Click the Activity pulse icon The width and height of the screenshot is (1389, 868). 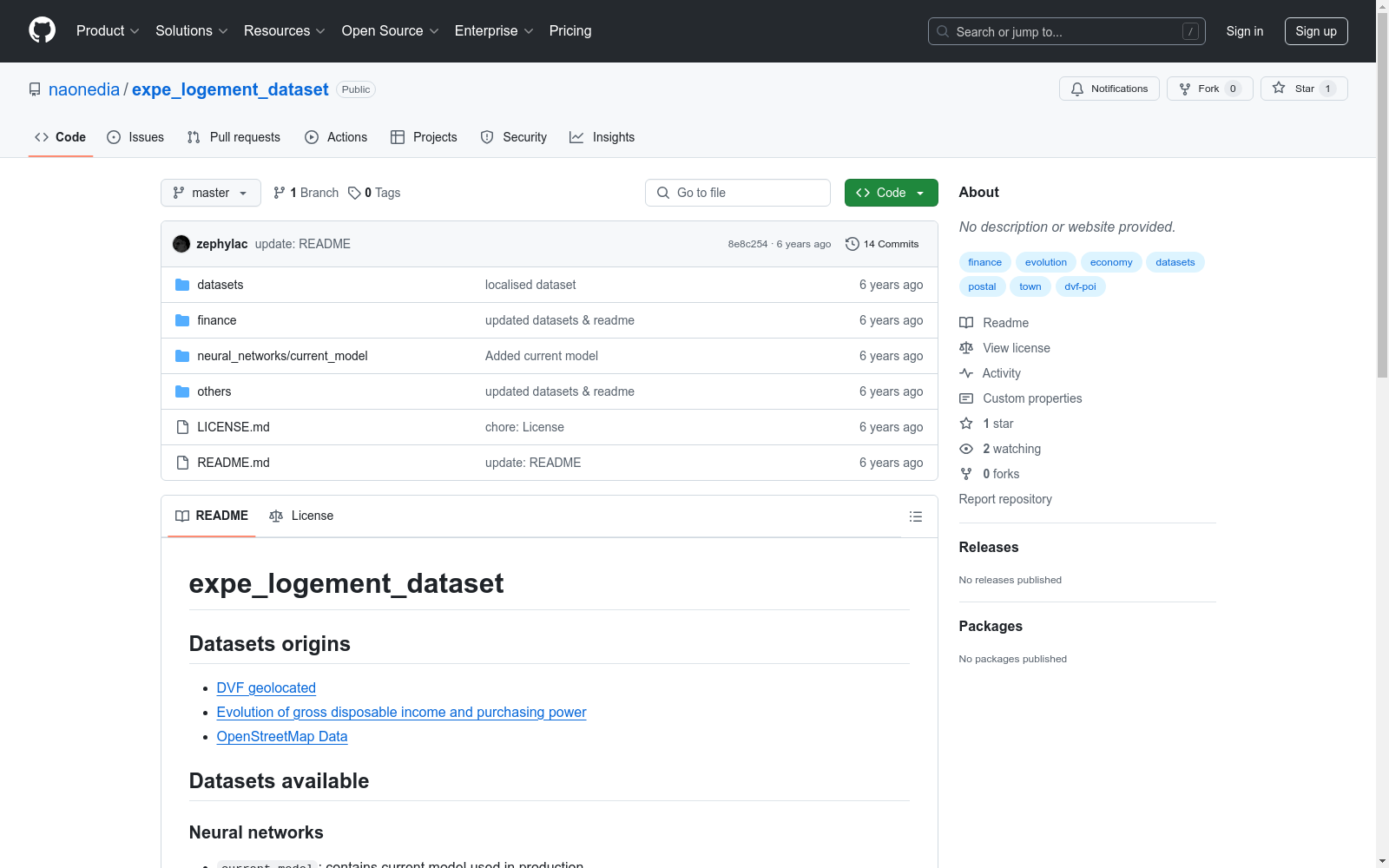pyautogui.click(x=966, y=373)
